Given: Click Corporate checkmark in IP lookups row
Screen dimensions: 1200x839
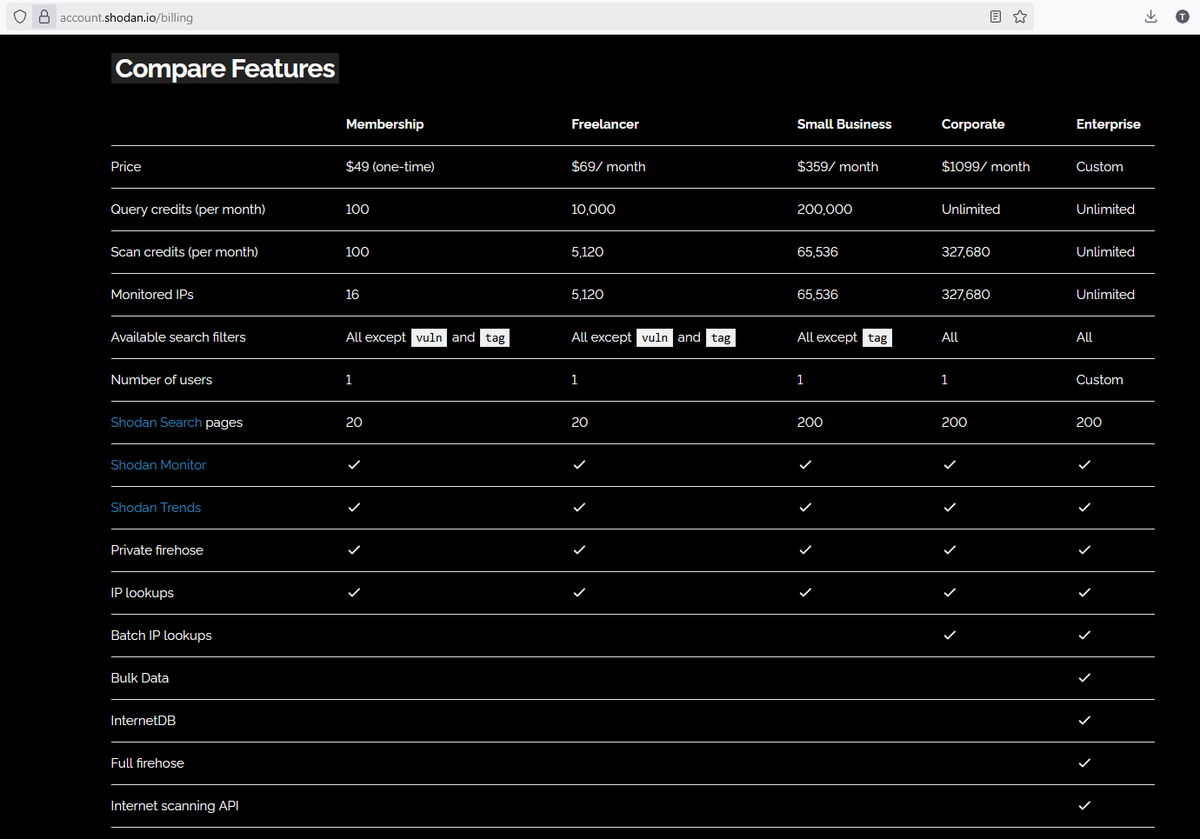Looking at the screenshot, I should point(949,593).
